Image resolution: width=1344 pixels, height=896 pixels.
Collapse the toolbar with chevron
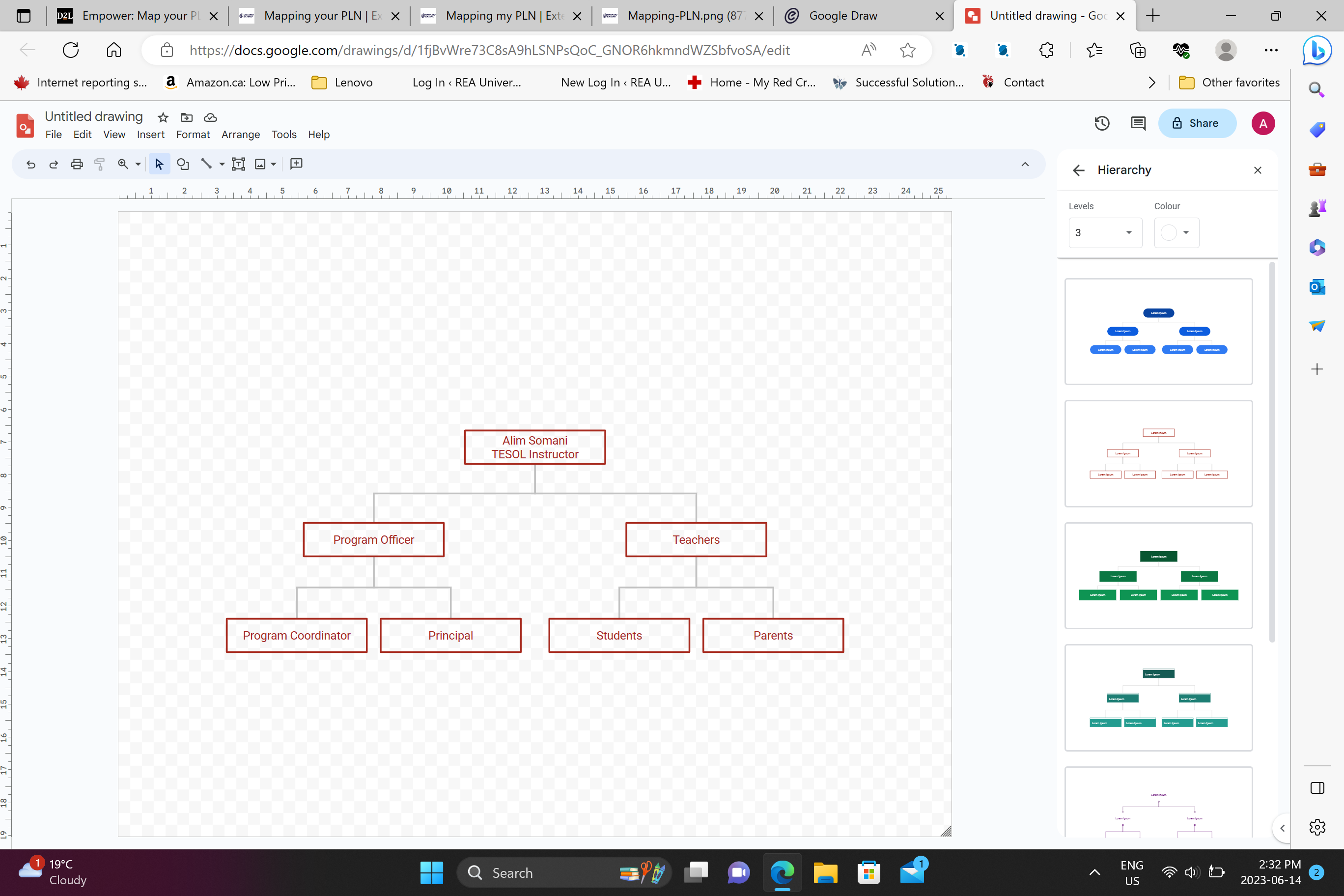[1025, 165]
